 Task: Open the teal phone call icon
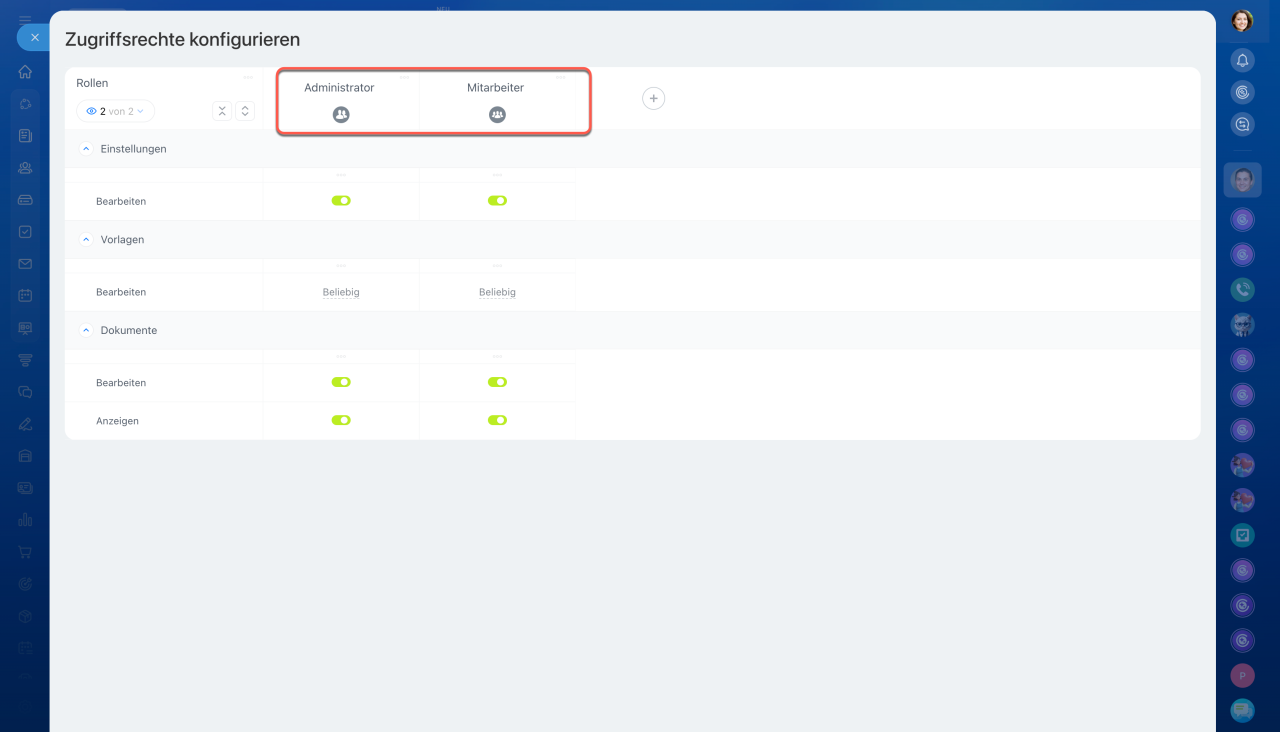click(x=1242, y=289)
